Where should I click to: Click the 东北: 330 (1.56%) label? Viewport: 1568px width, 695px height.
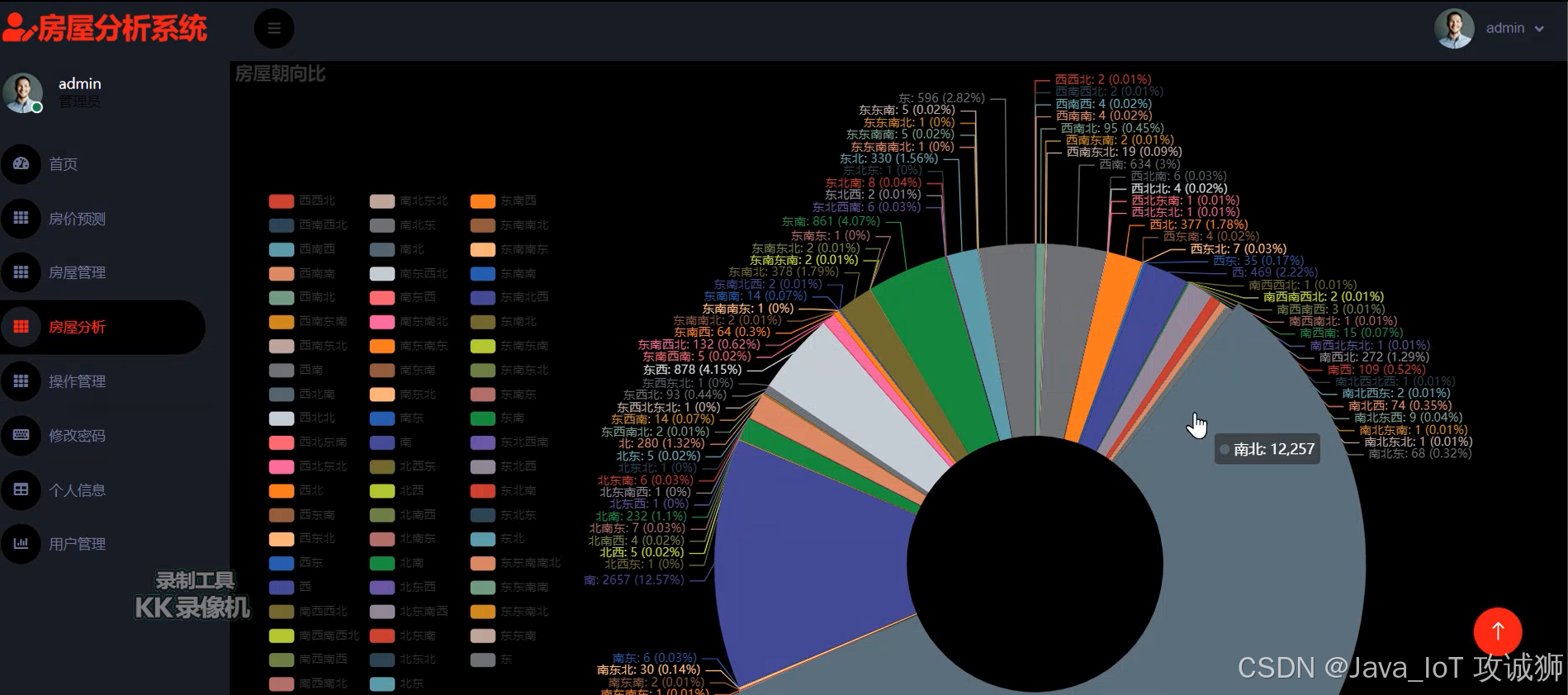(889, 158)
